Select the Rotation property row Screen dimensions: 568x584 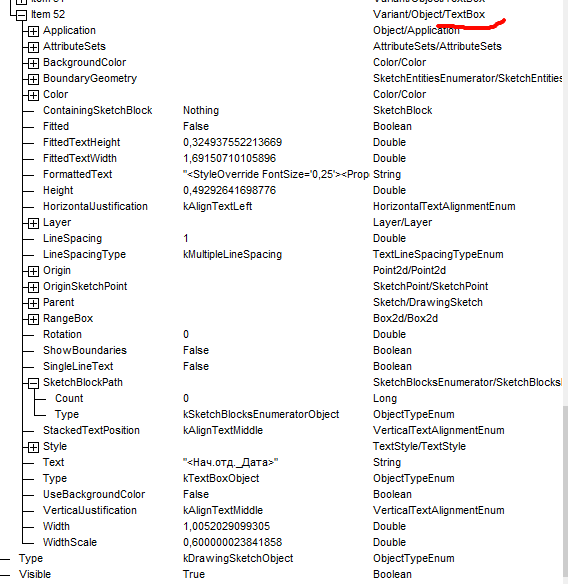pos(62,335)
